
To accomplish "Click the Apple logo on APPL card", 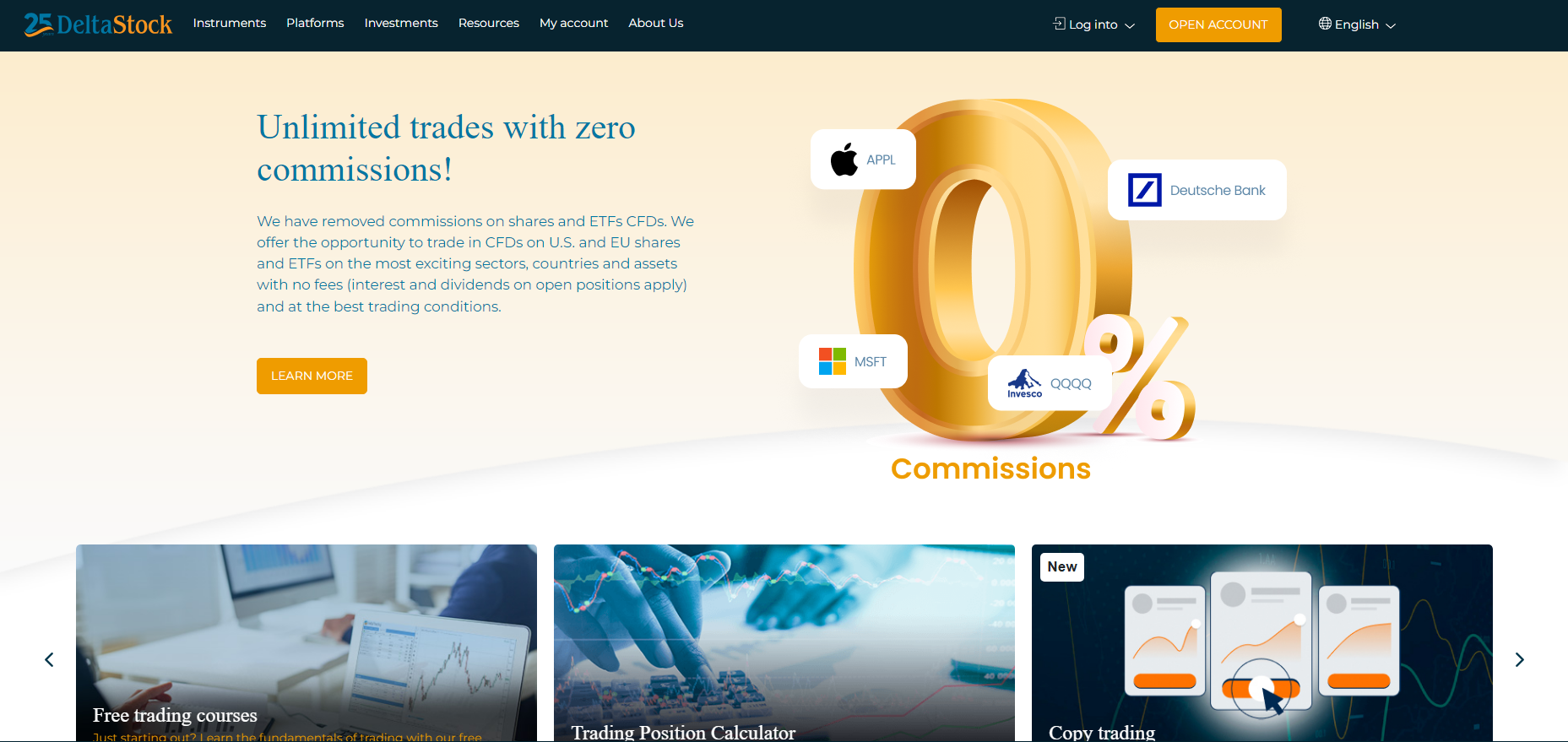I will 844,159.
